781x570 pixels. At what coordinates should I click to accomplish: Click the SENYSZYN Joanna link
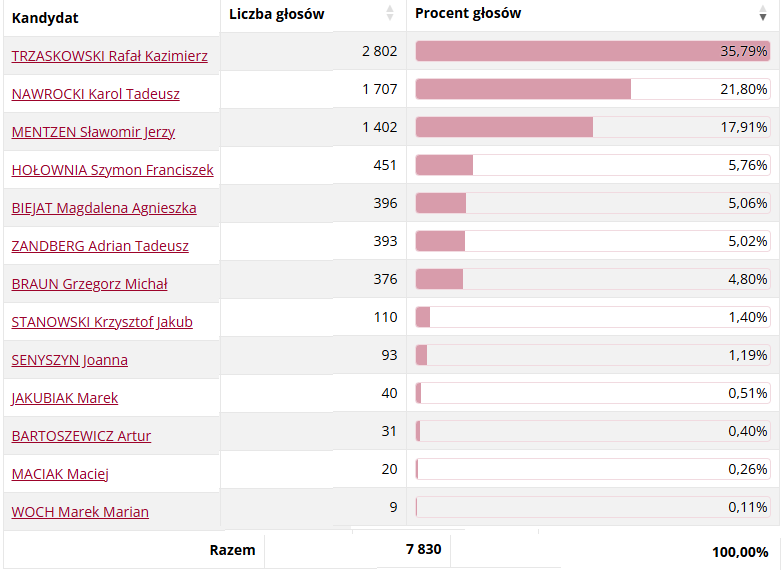click(x=70, y=360)
